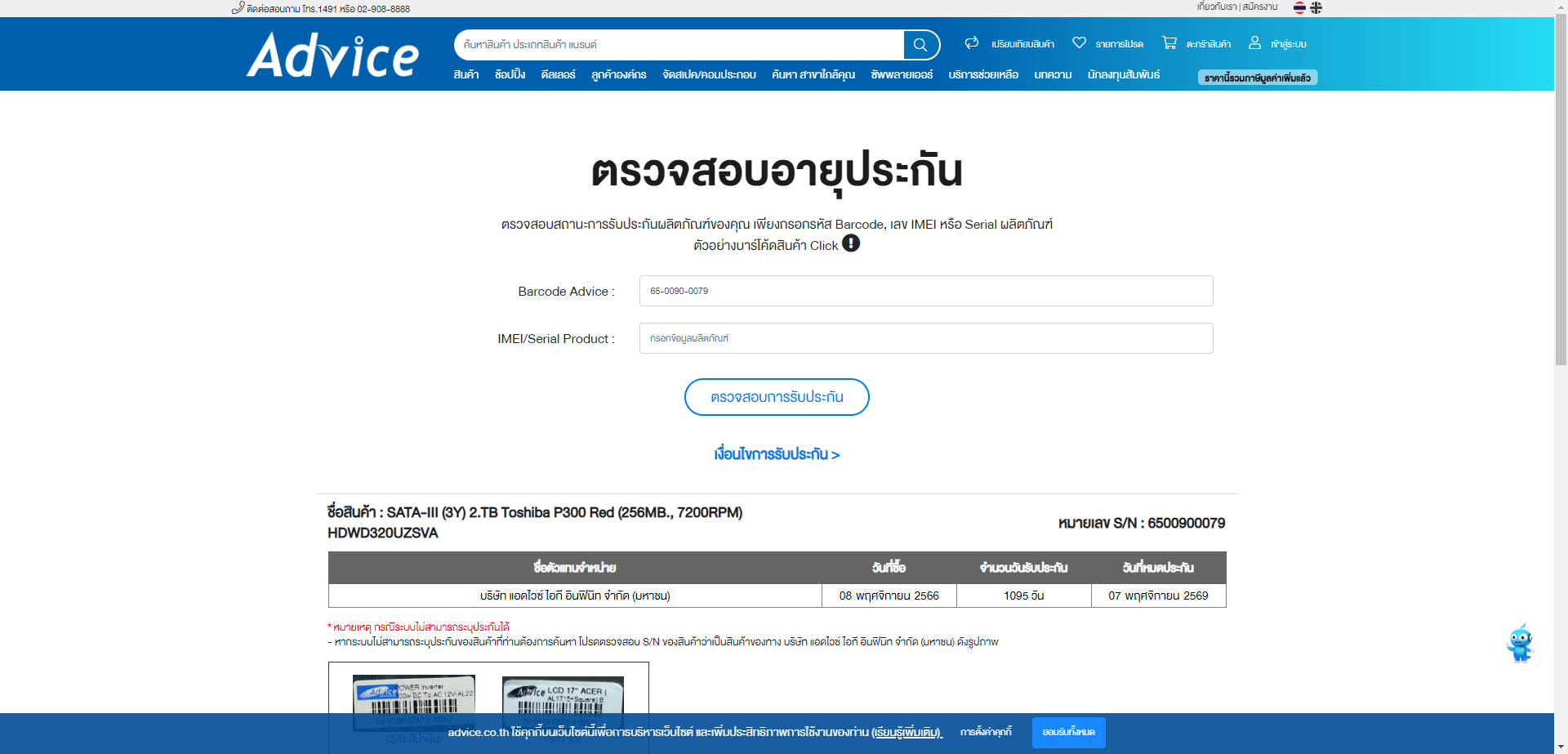The image size is (1568, 754).
Task: Click the search magnifier icon
Action: [x=920, y=45]
